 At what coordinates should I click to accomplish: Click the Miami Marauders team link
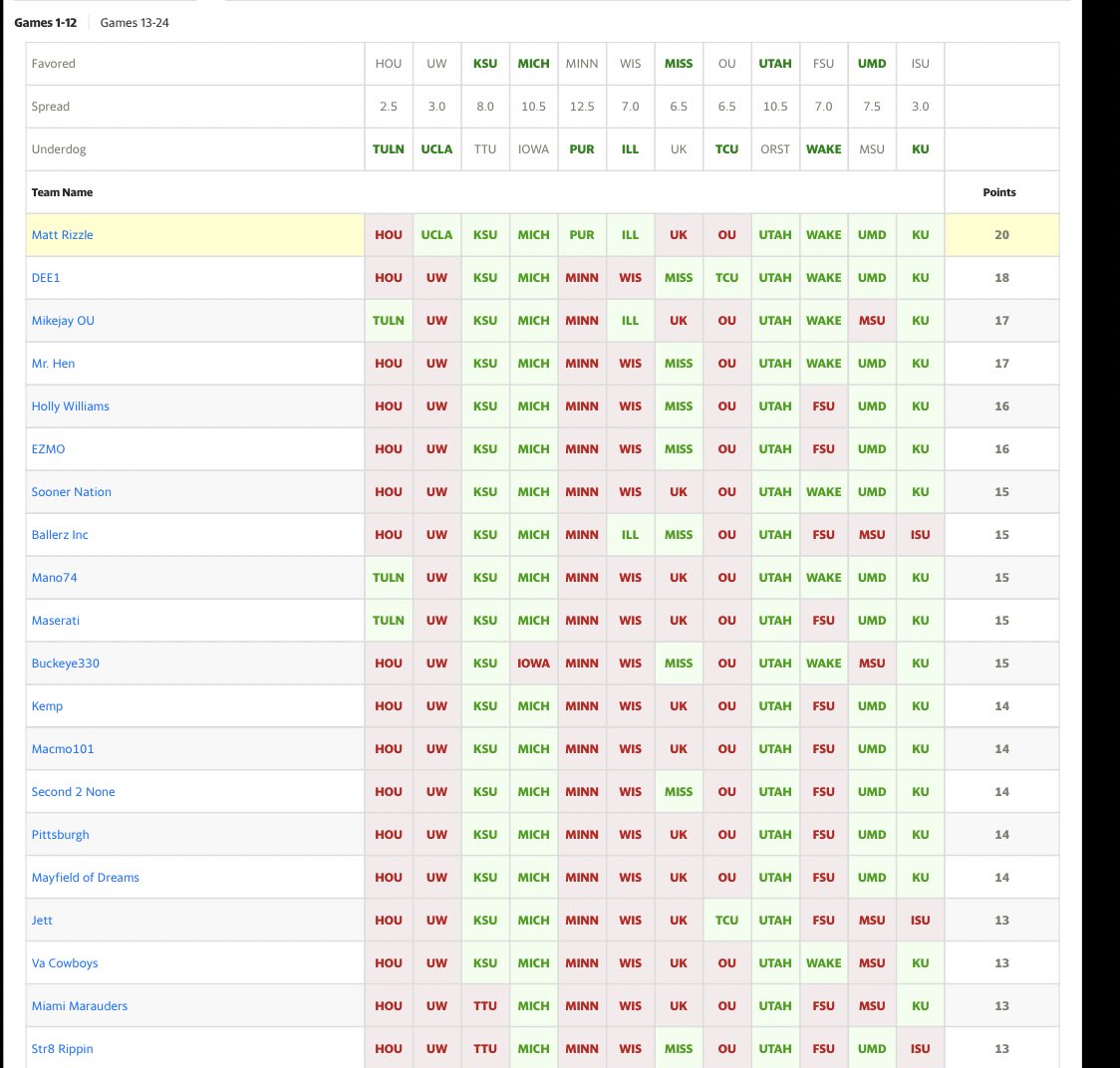coord(80,1006)
